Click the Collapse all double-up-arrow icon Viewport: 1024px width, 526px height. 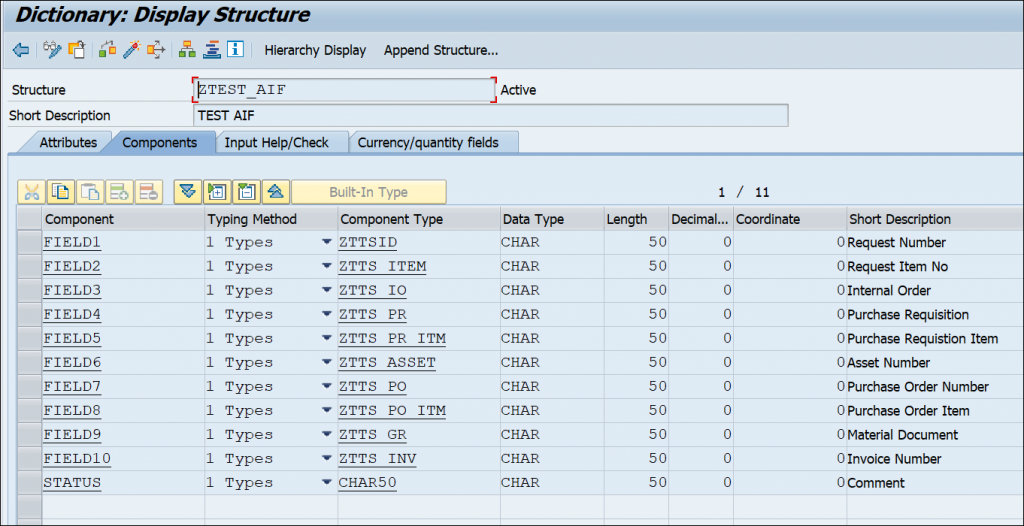click(x=276, y=191)
